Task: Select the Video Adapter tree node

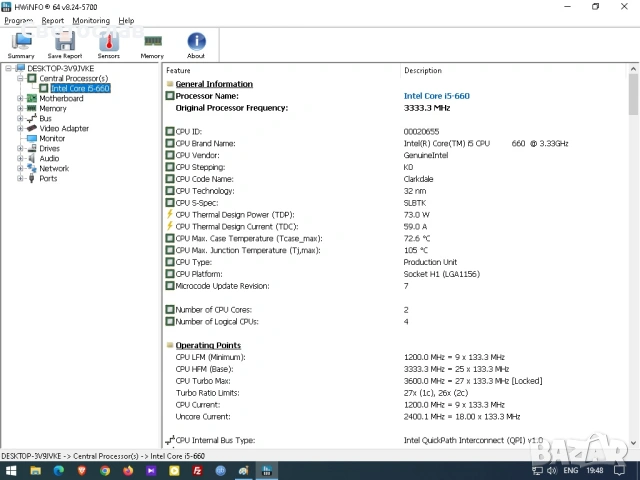Action: point(64,129)
